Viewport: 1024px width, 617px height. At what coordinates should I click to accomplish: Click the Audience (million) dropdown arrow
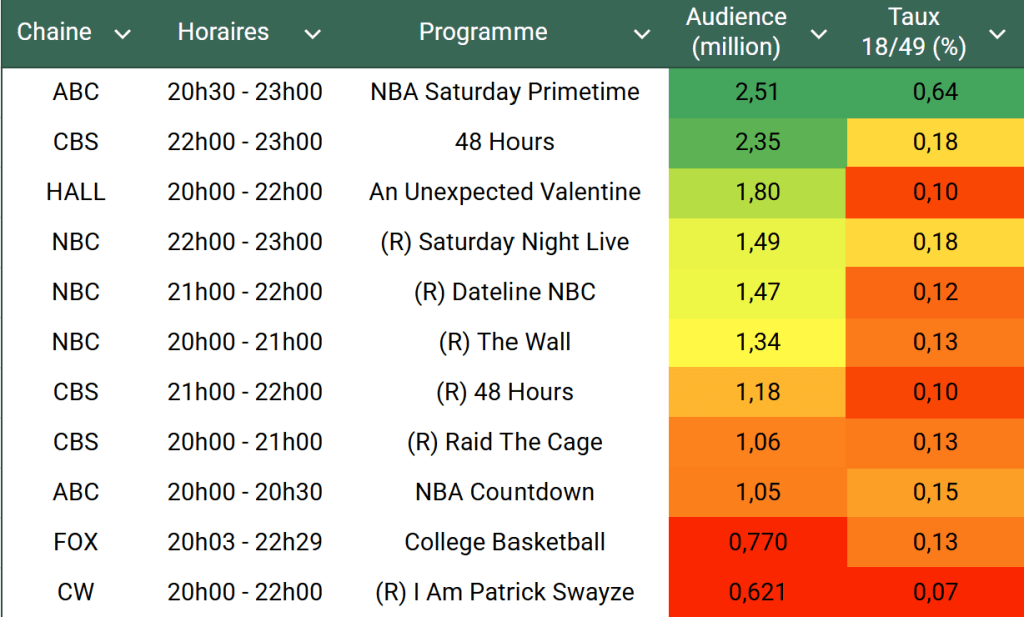[x=818, y=35]
